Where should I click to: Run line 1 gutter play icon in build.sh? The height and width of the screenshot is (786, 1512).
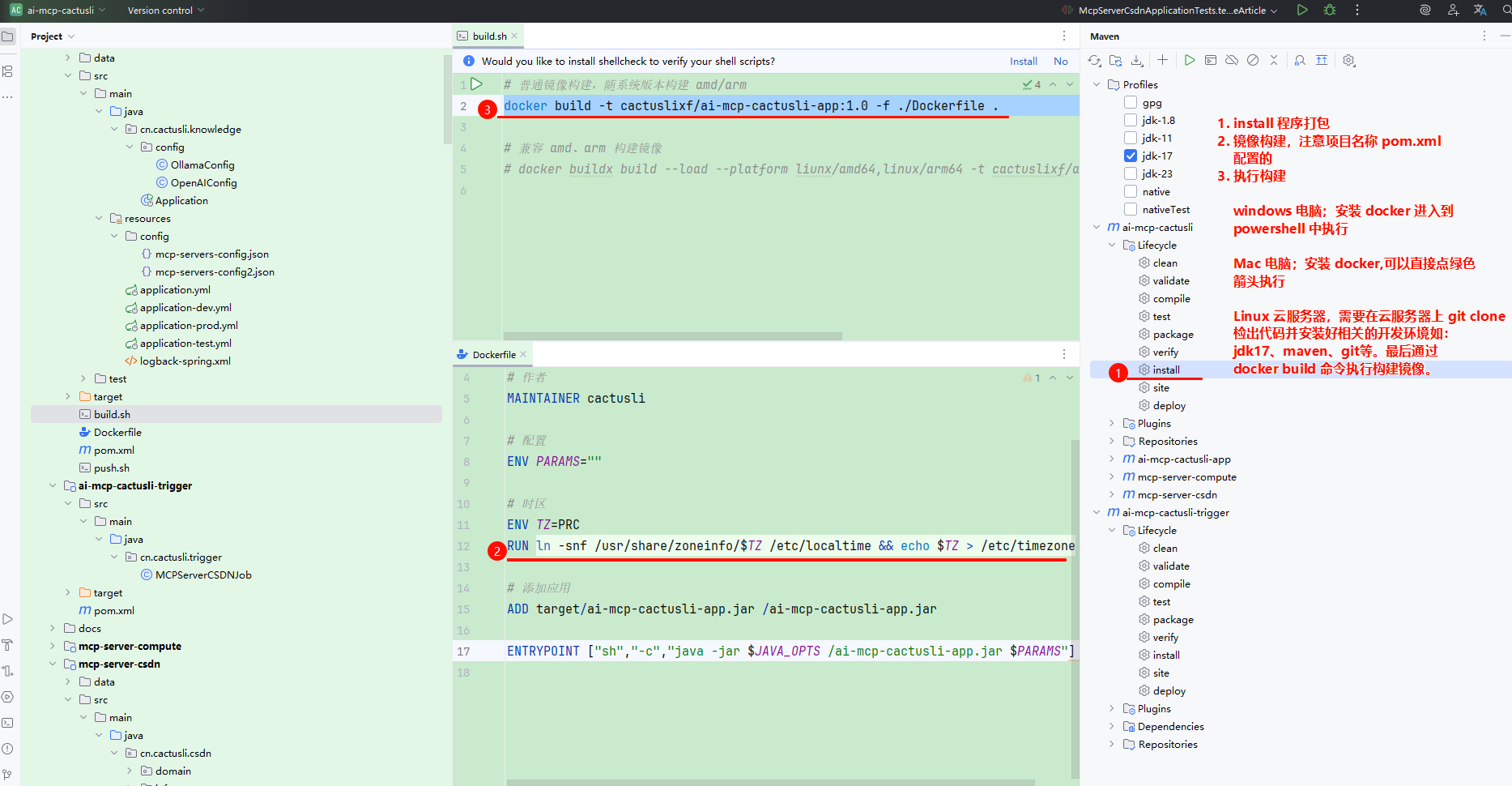point(477,84)
